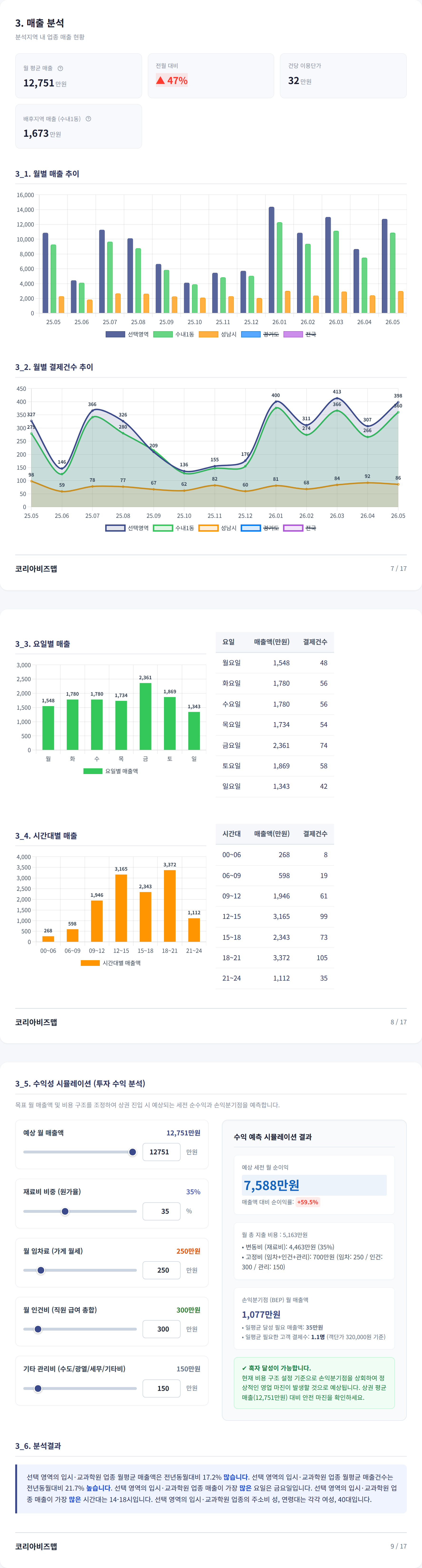The width and height of the screenshot is (422, 1568).
Task: Enable 전국 series in 월별 결제건수 추이 chart
Action: tap(300, 528)
